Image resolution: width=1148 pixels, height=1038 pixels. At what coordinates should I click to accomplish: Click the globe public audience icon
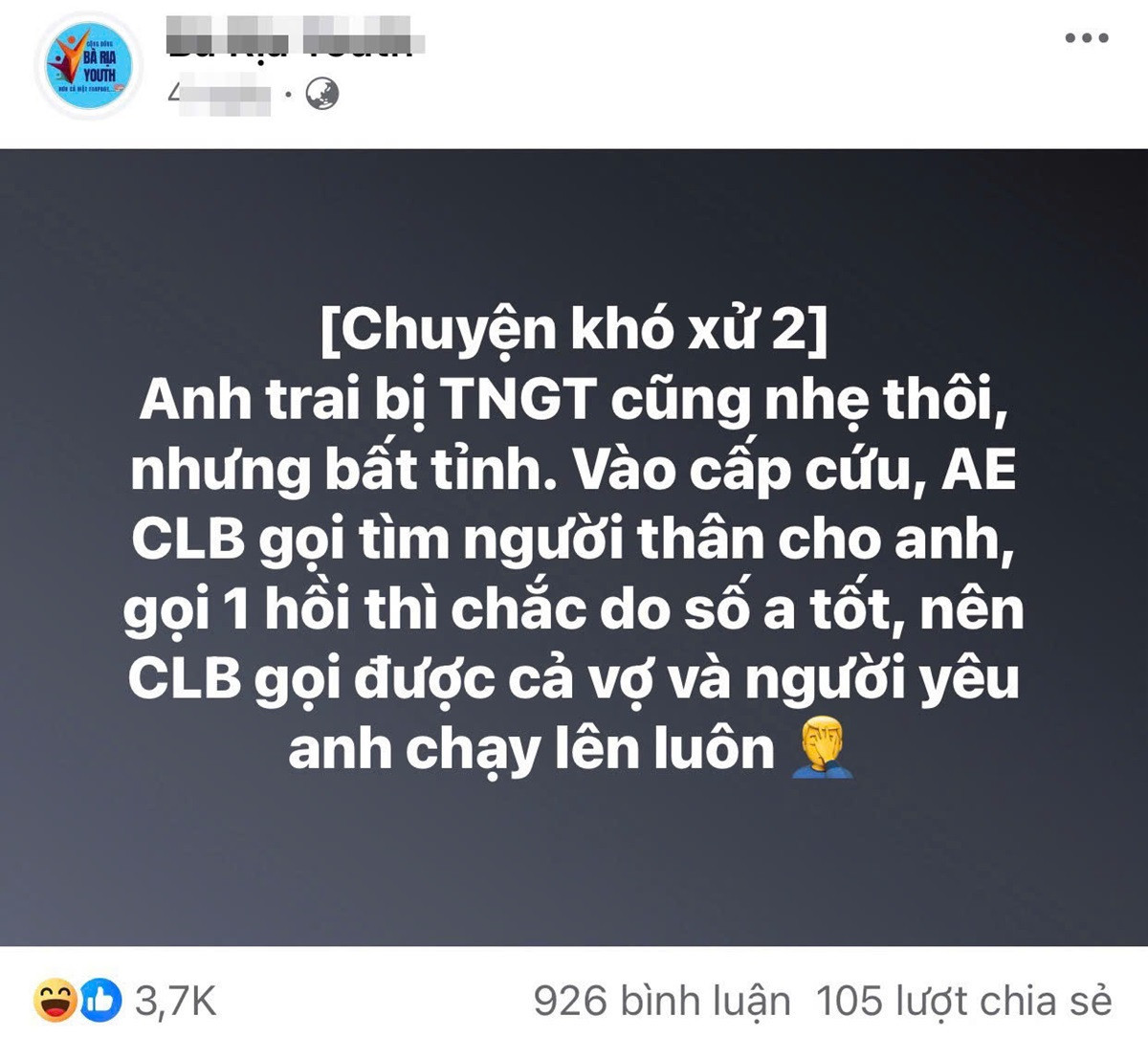coord(322,94)
